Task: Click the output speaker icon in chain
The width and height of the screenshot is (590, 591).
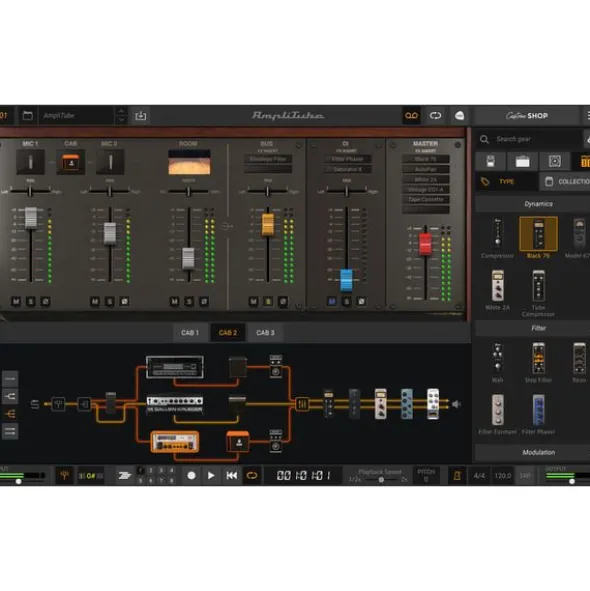Action: [x=457, y=404]
